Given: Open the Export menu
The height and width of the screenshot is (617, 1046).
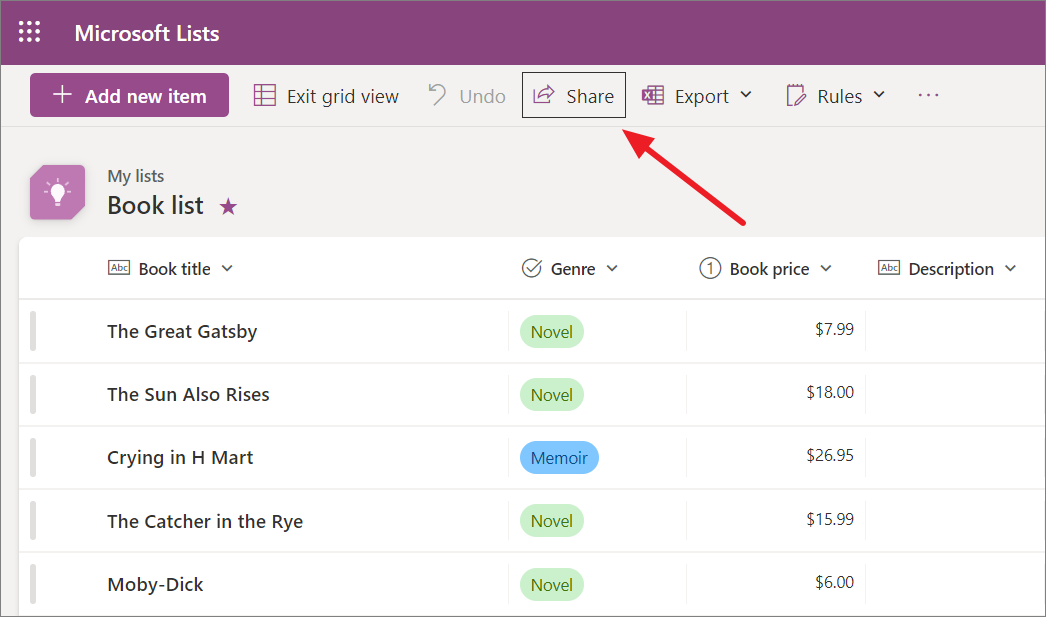Looking at the screenshot, I should [749, 95].
